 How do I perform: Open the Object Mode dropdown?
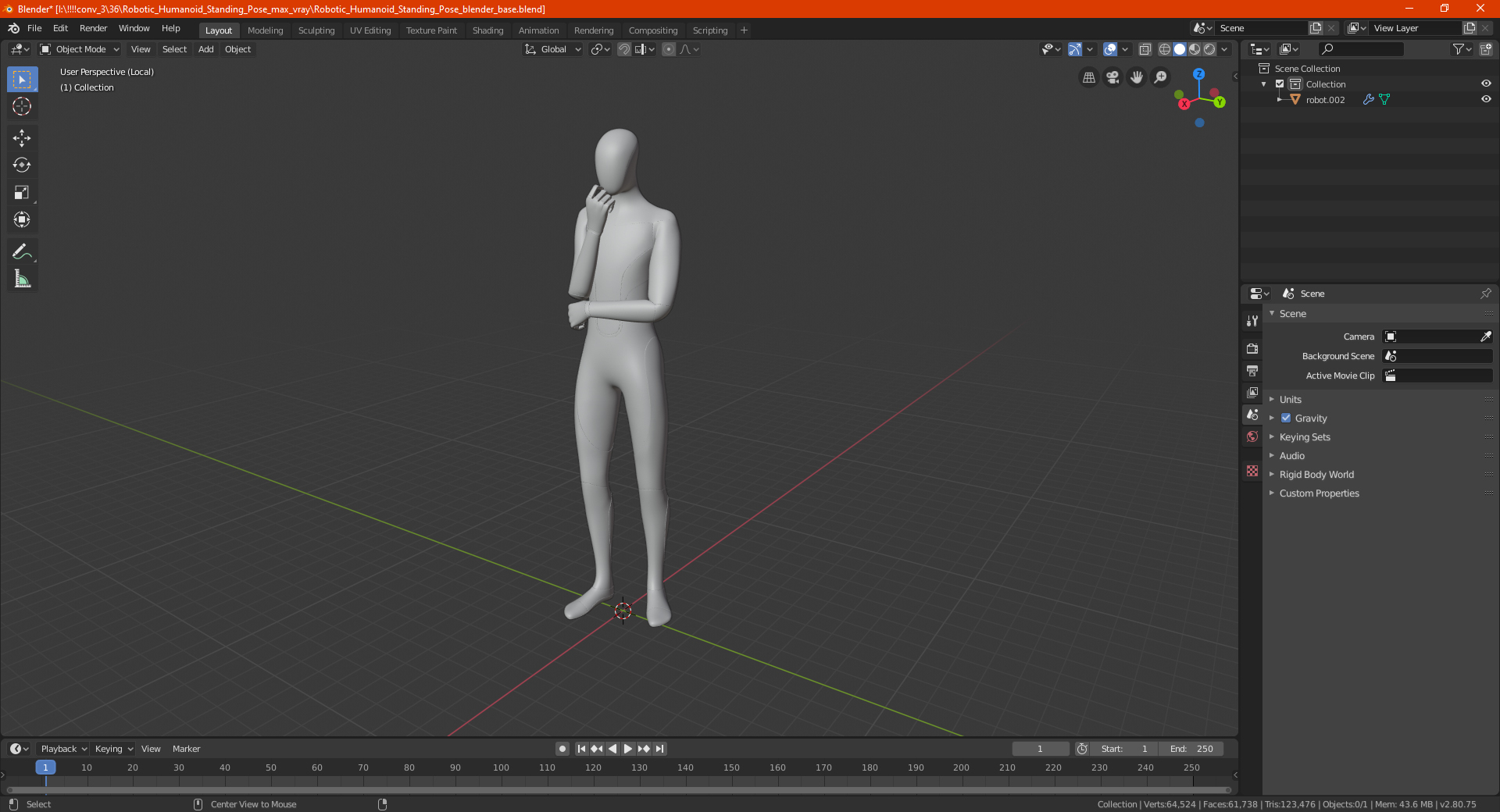(80, 49)
